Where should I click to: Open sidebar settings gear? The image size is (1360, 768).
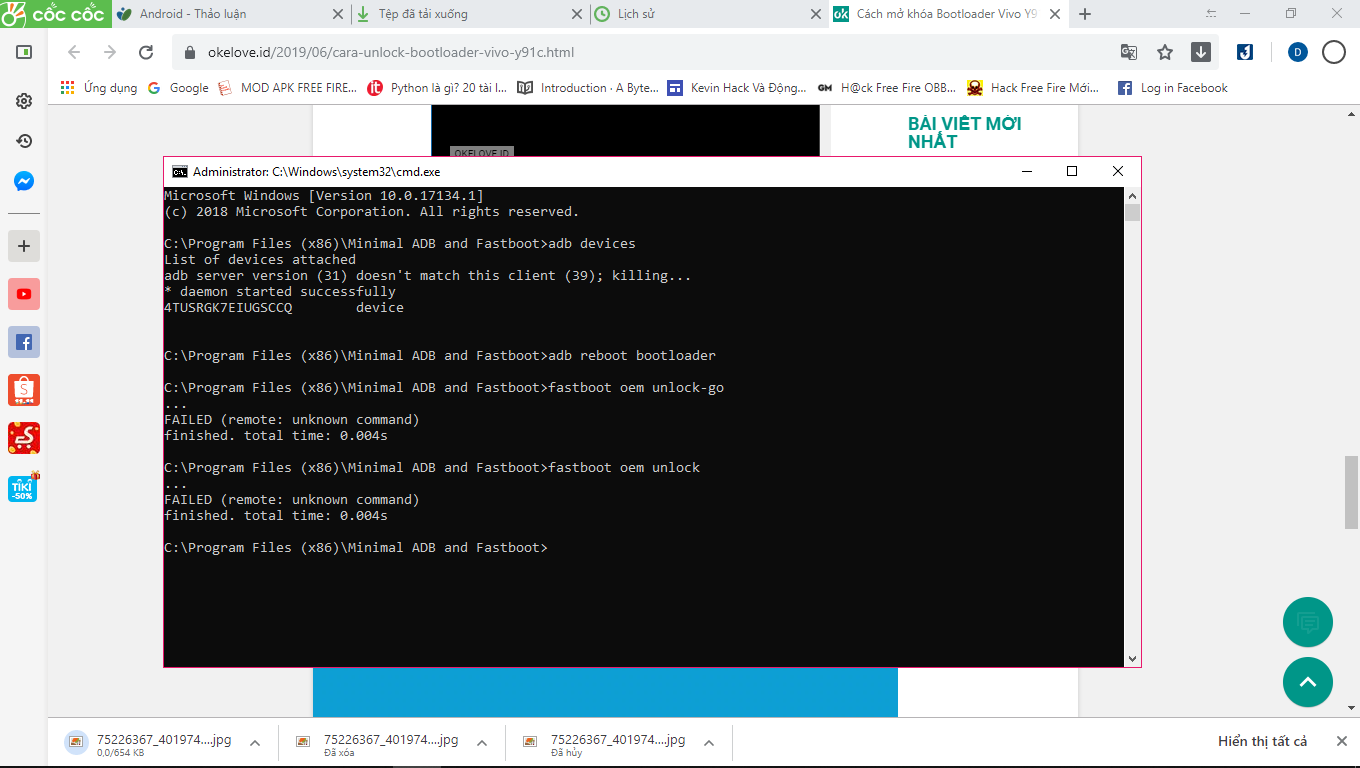pos(24,101)
